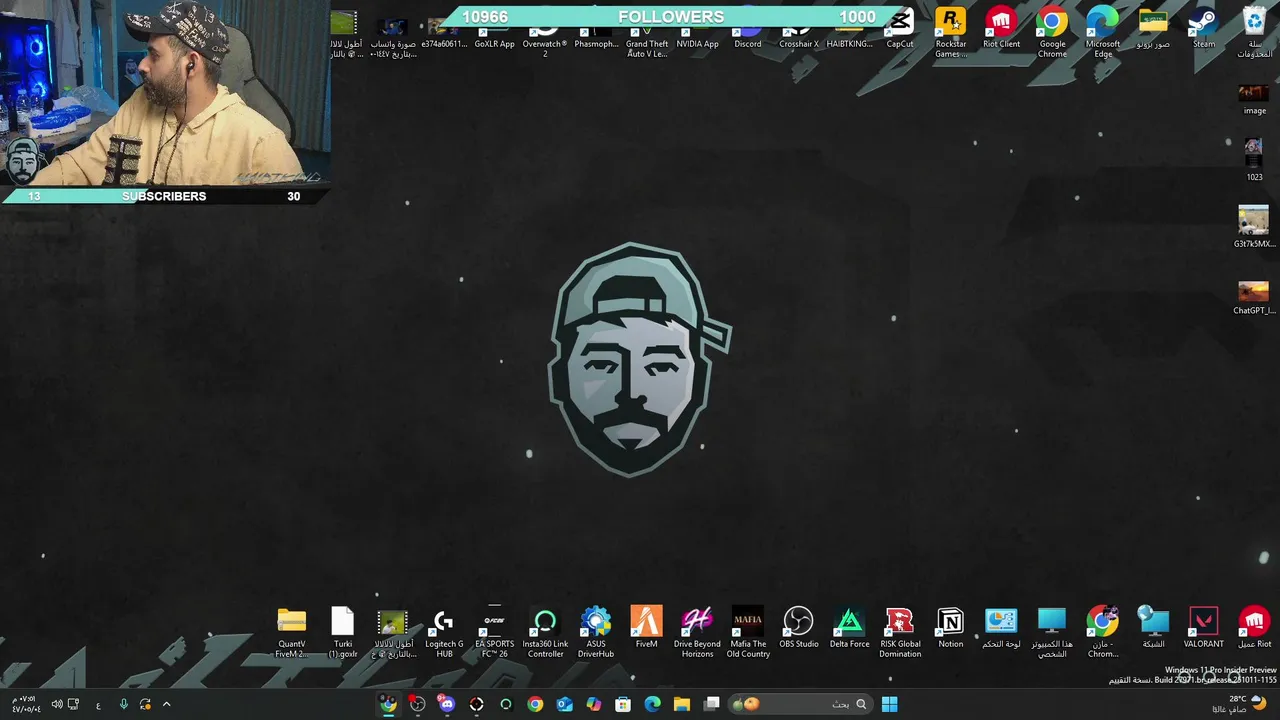Click the taskbar search box

(x=800, y=704)
